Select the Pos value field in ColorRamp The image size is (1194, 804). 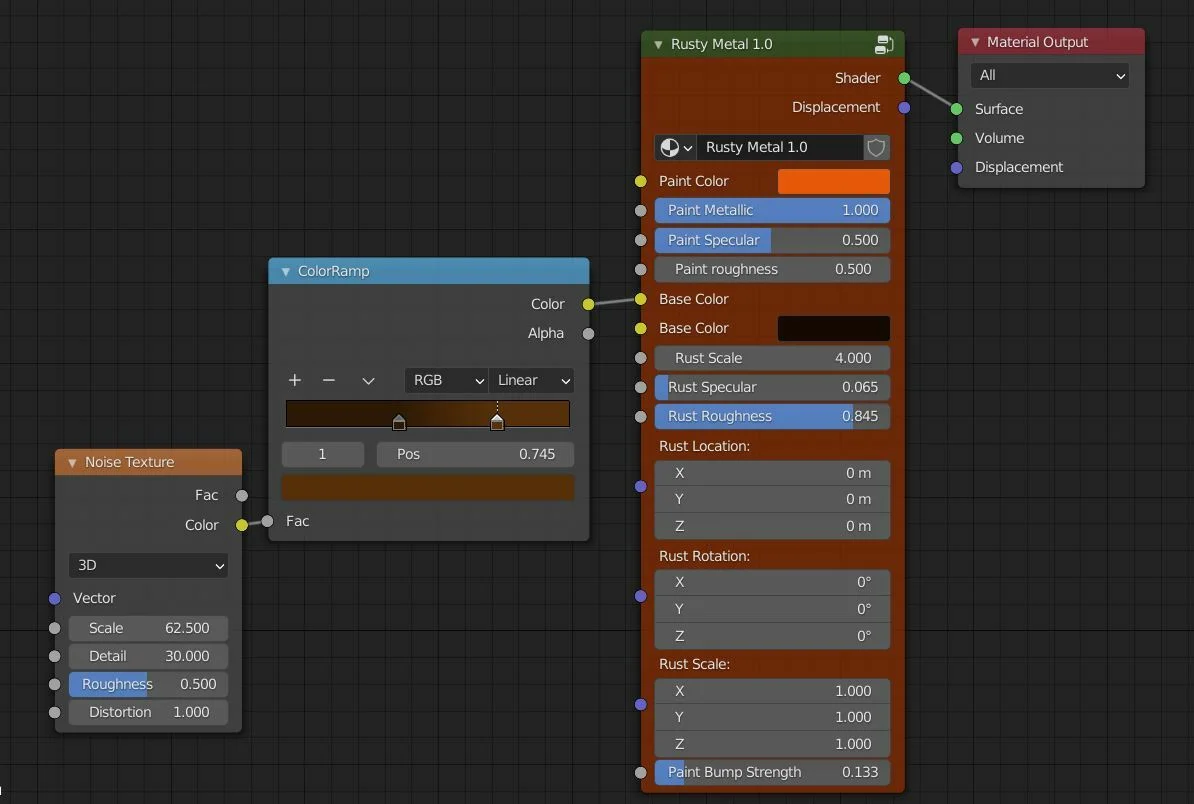click(x=475, y=454)
